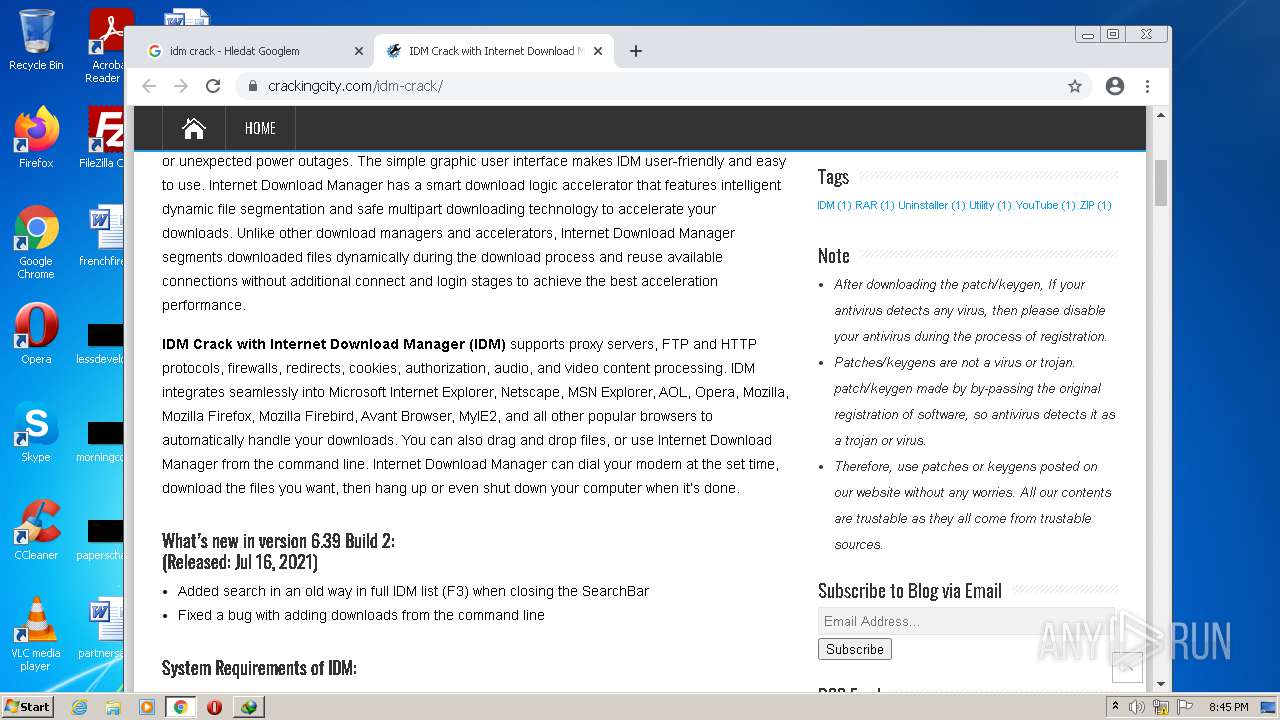Click the 'Tags' sidebar heading

tap(833, 177)
